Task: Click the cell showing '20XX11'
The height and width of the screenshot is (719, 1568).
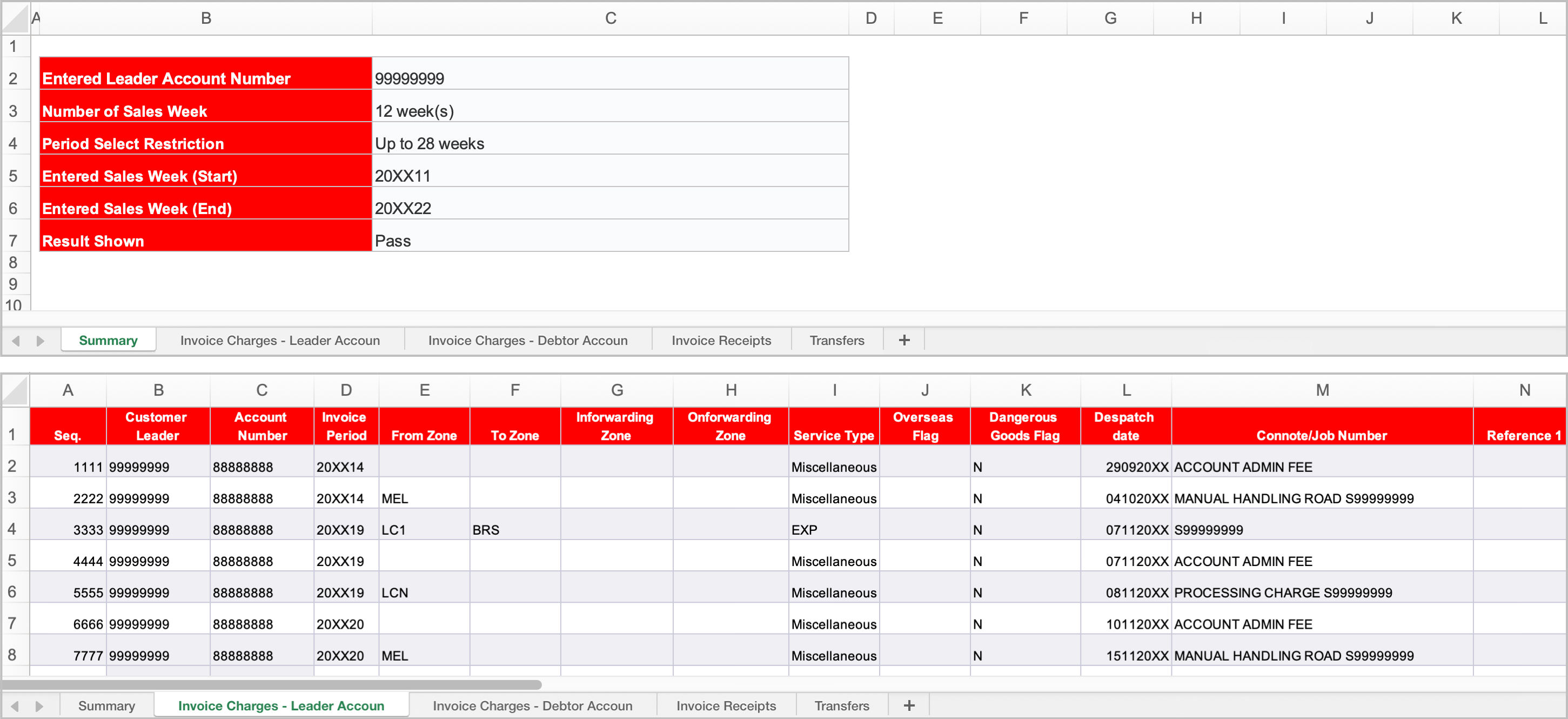Action: (609, 175)
